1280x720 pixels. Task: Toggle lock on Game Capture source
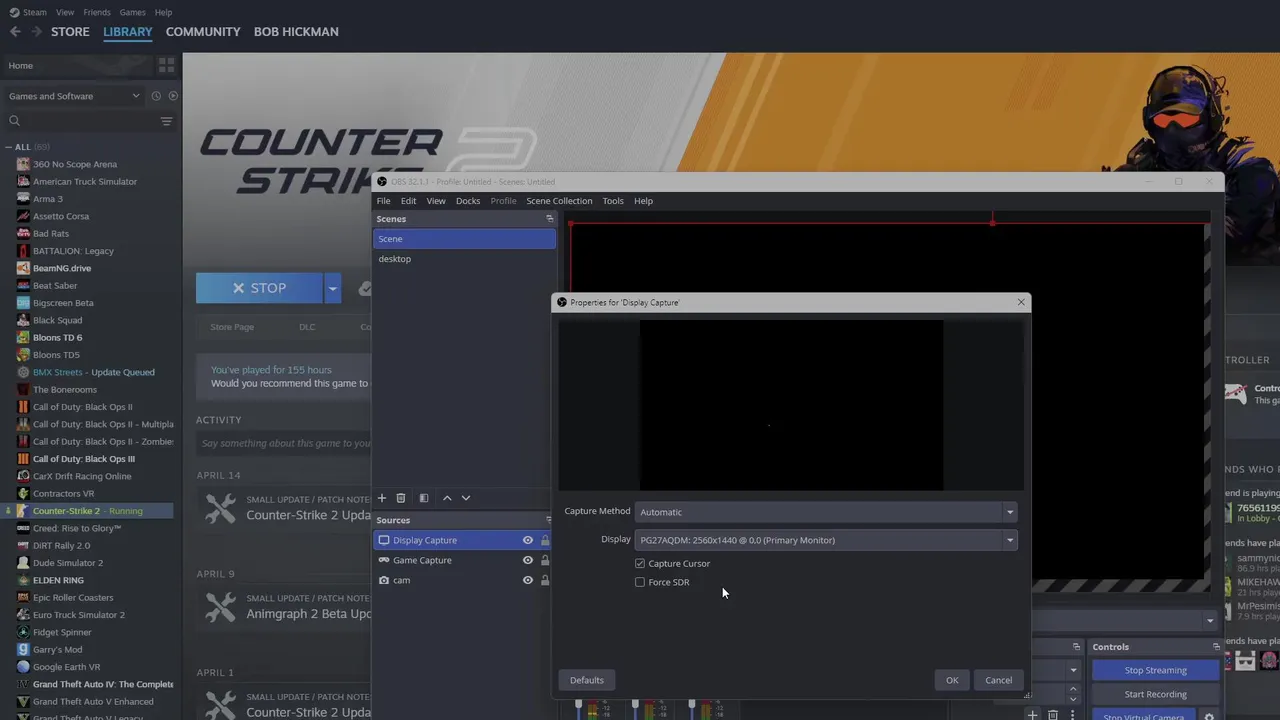pyautogui.click(x=545, y=560)
